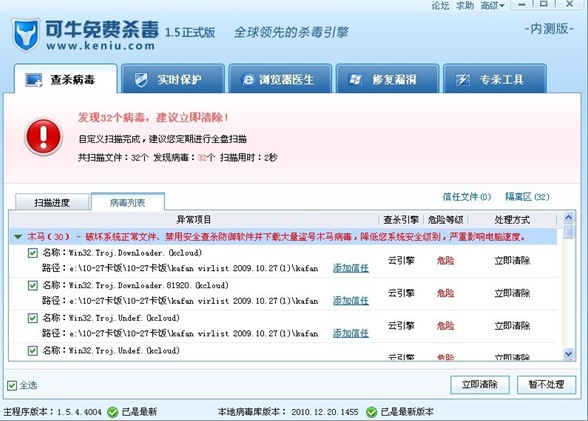Click the virus list scrollbar thumb
The image size is (588, 421).
[568, 231]
